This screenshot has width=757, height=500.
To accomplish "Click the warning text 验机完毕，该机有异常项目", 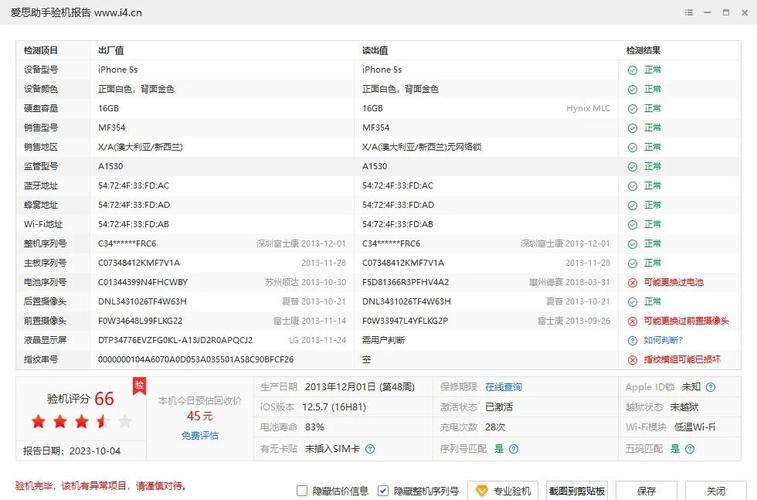I will pos(100,486).
